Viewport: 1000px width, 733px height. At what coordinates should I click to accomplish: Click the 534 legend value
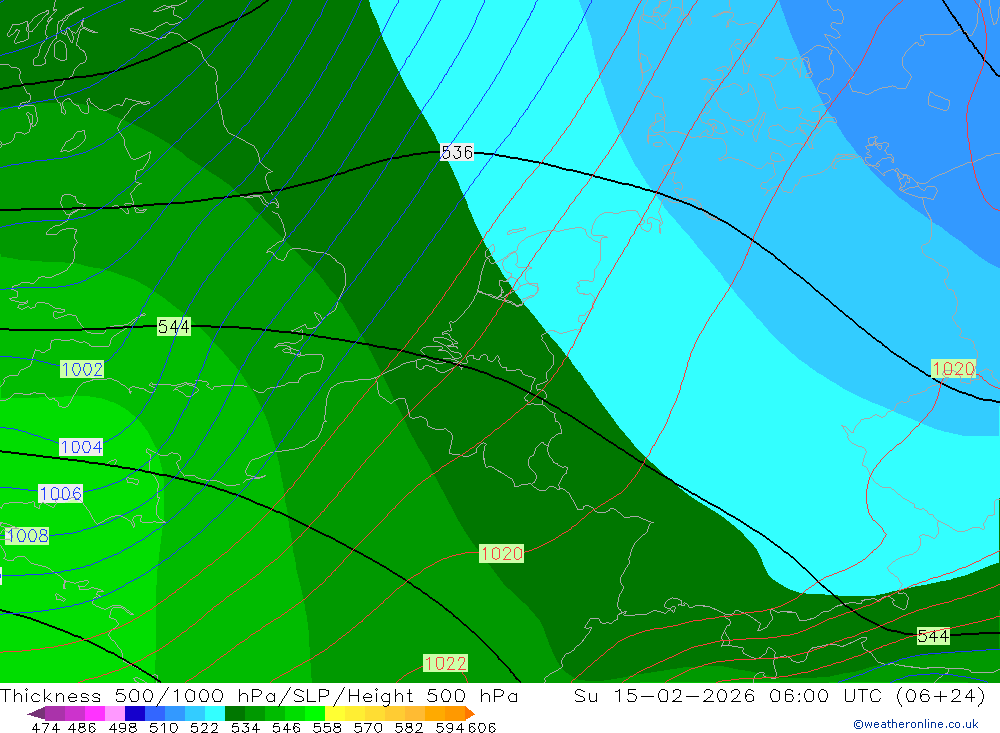[245, 727]
